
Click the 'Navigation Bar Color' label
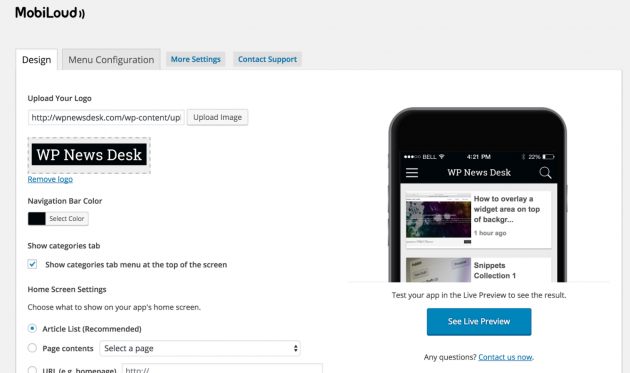(x=65, y=201)
